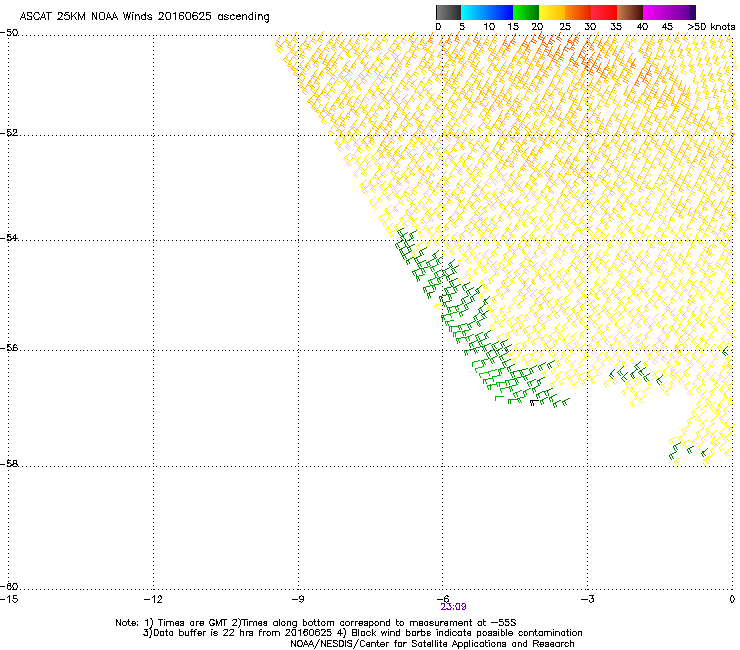Click the legend value '30'
Screen dimensions: 740x650
(x=590, y=27)
